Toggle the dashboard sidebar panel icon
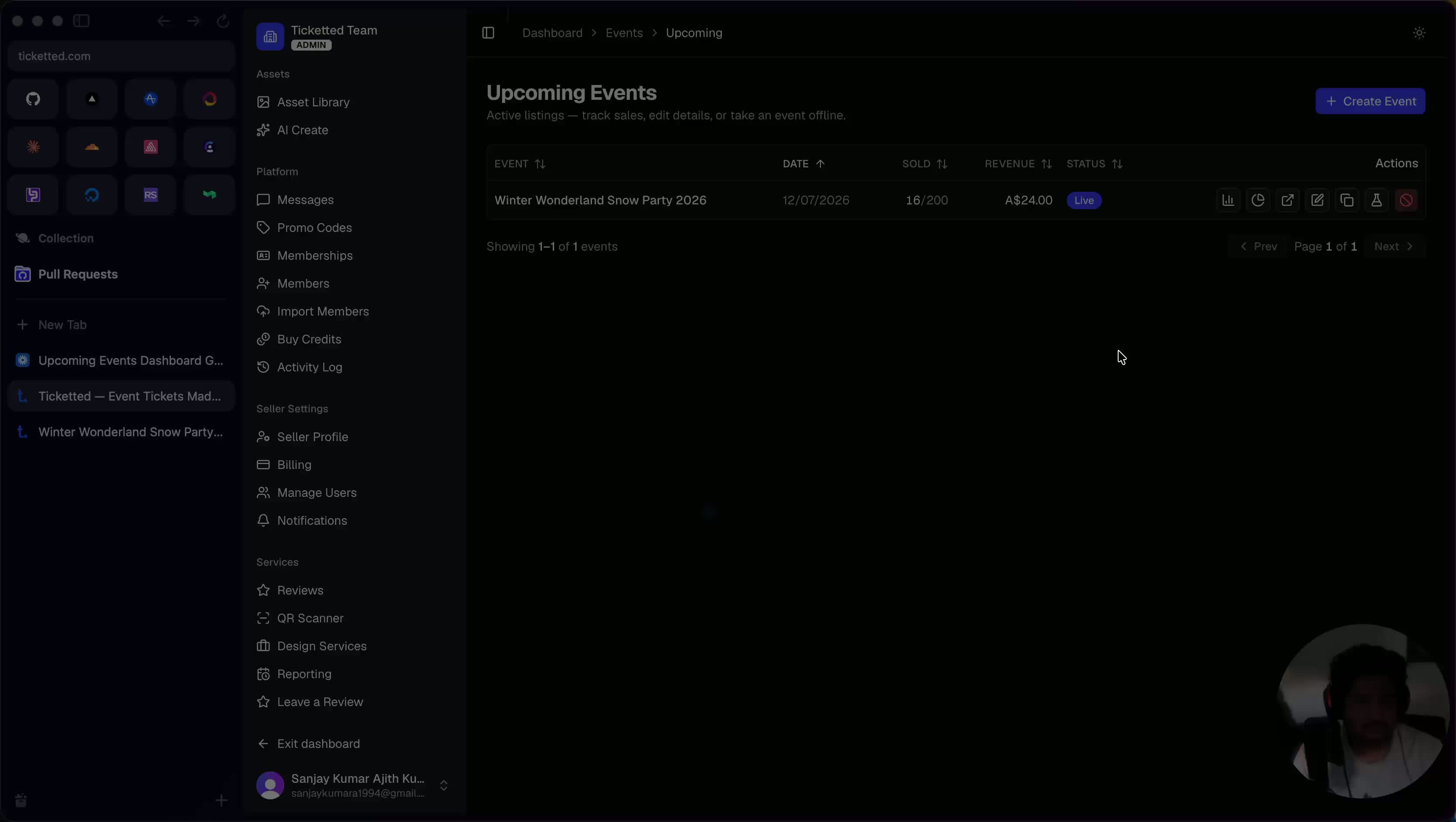Screen dimensions: 1456x822 point(488,33)
